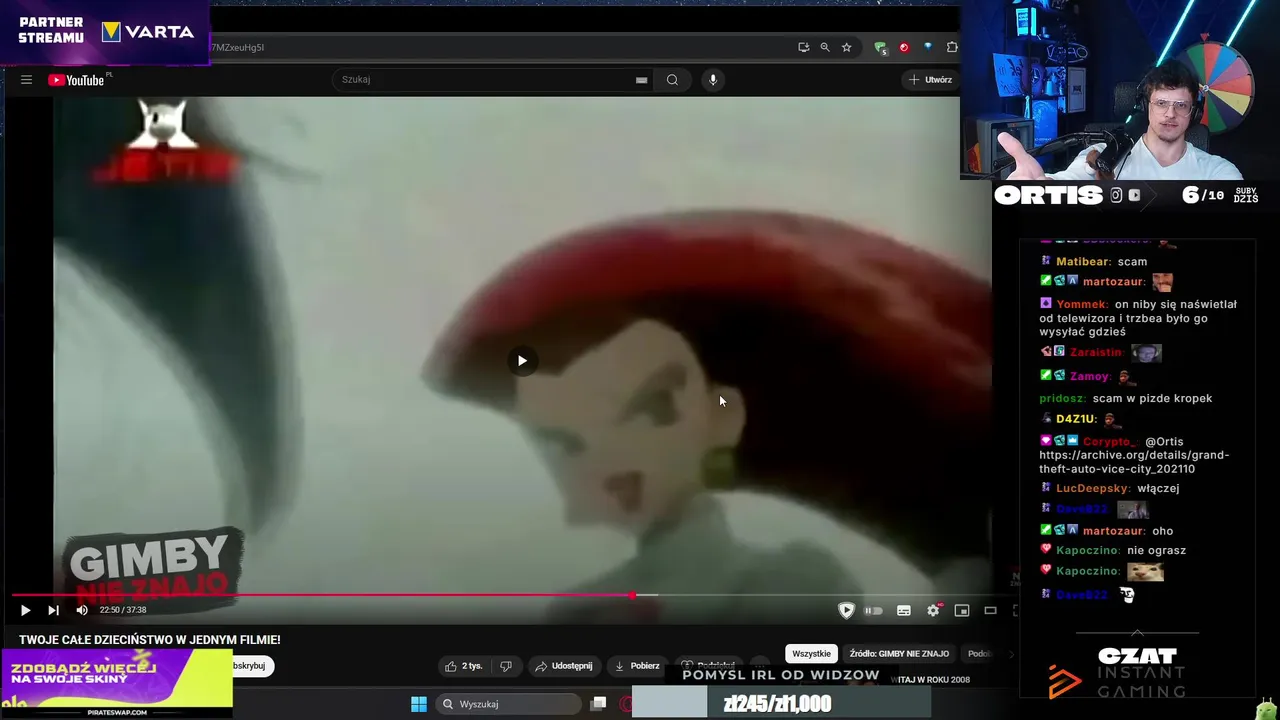Click the Windows taskbar Wyszukaj search box
Image resolution: width=1280 pixels, height=720 pixels.
(x=507, y=704)
